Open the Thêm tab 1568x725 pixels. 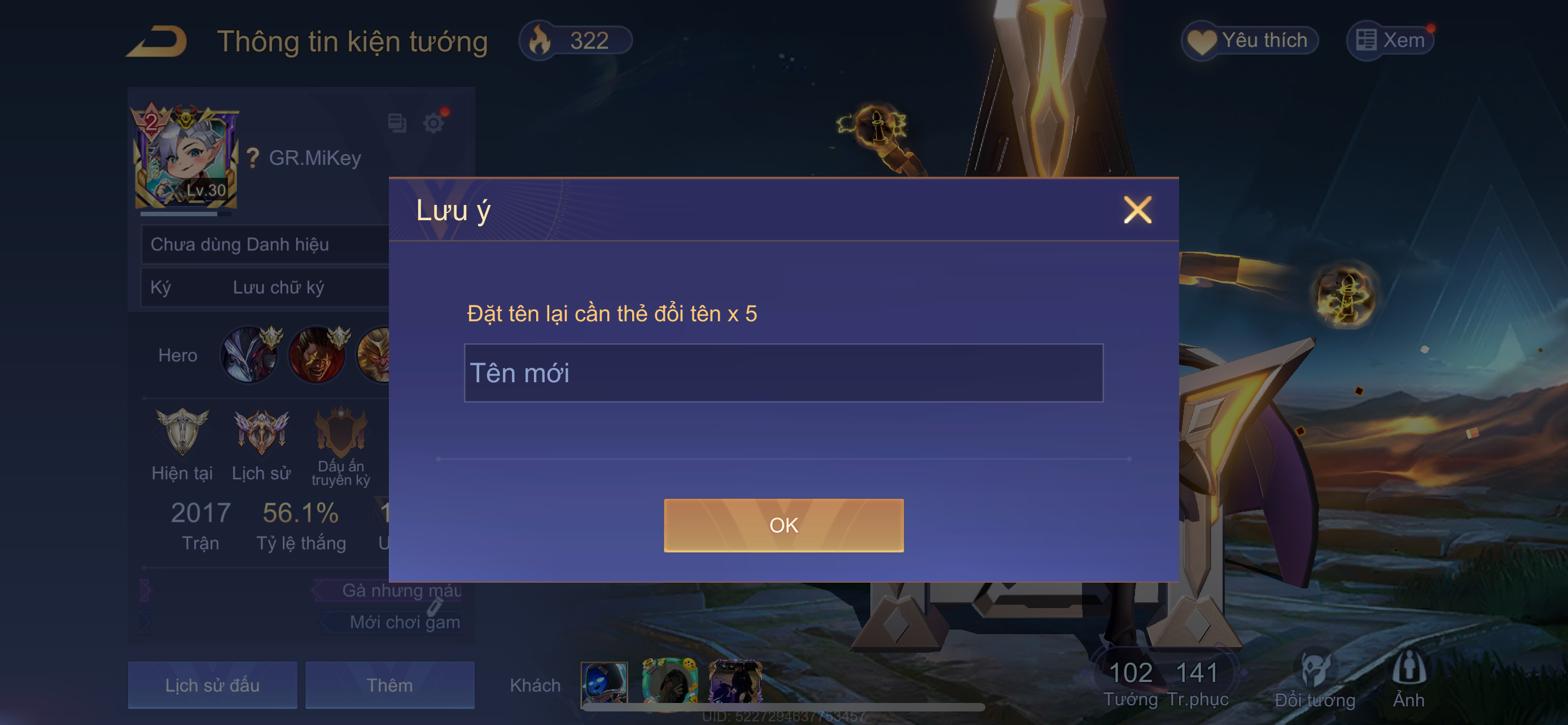(x=389, y=685)
